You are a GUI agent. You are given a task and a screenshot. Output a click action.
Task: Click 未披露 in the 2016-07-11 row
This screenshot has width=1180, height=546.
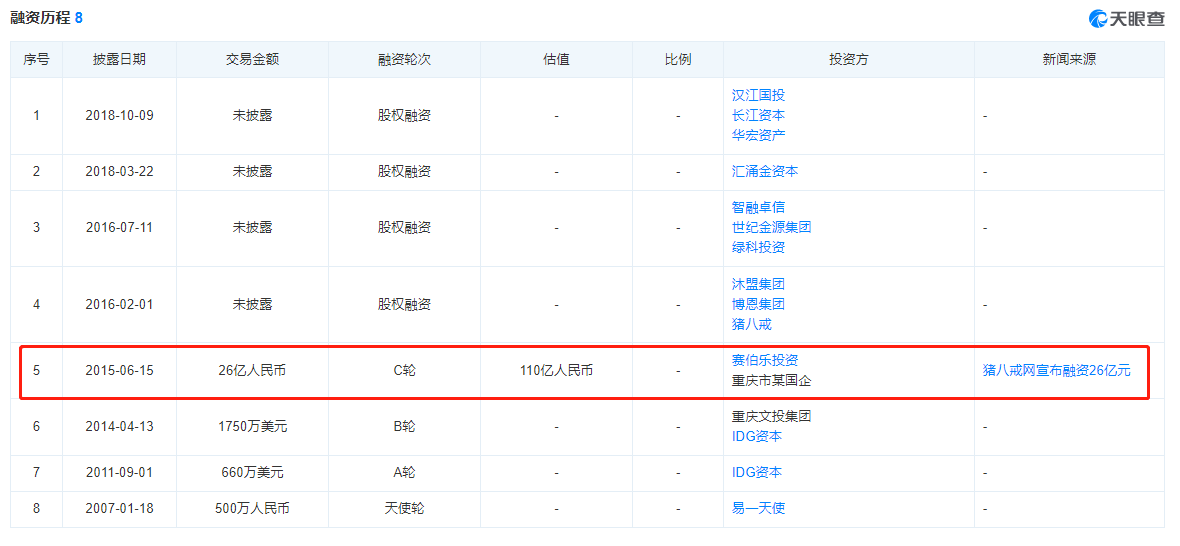pos(253,227)
